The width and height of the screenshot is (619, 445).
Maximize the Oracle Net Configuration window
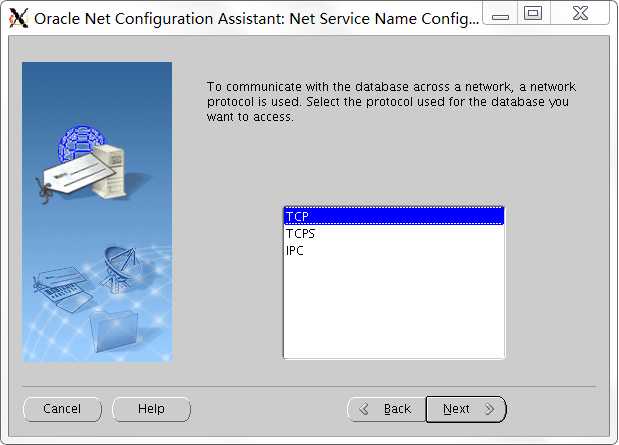pyautogui.click(x=533, y=13)
